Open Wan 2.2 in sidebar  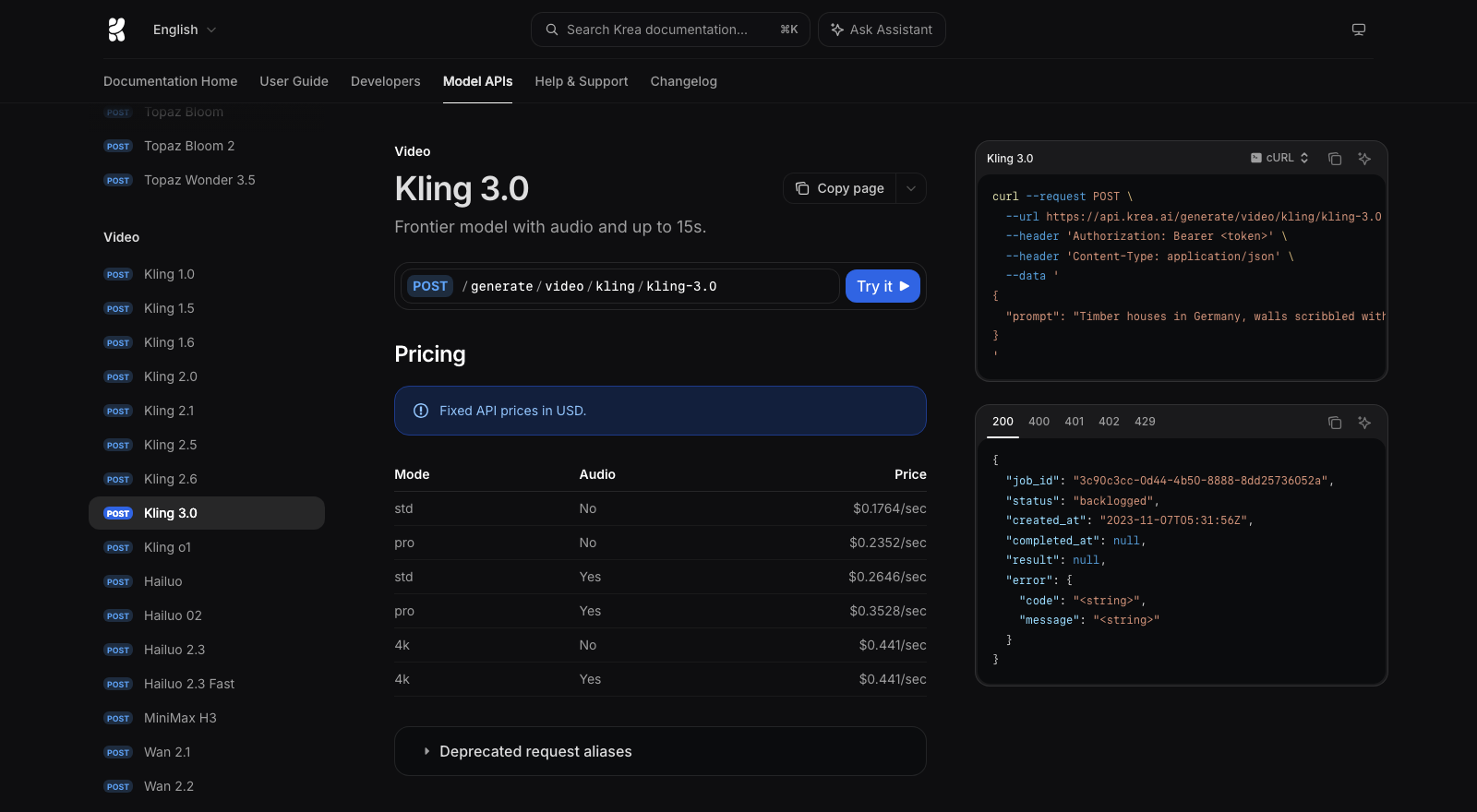click(x=207, y=786)
